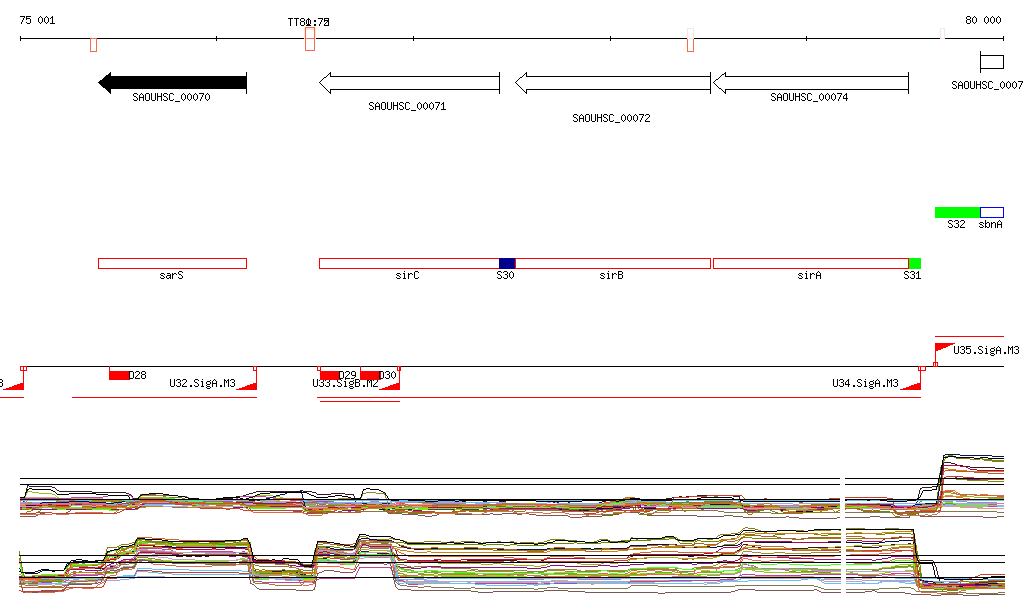Click the U34.SigA.M3 promoter triangle

(x=910, y=386)
